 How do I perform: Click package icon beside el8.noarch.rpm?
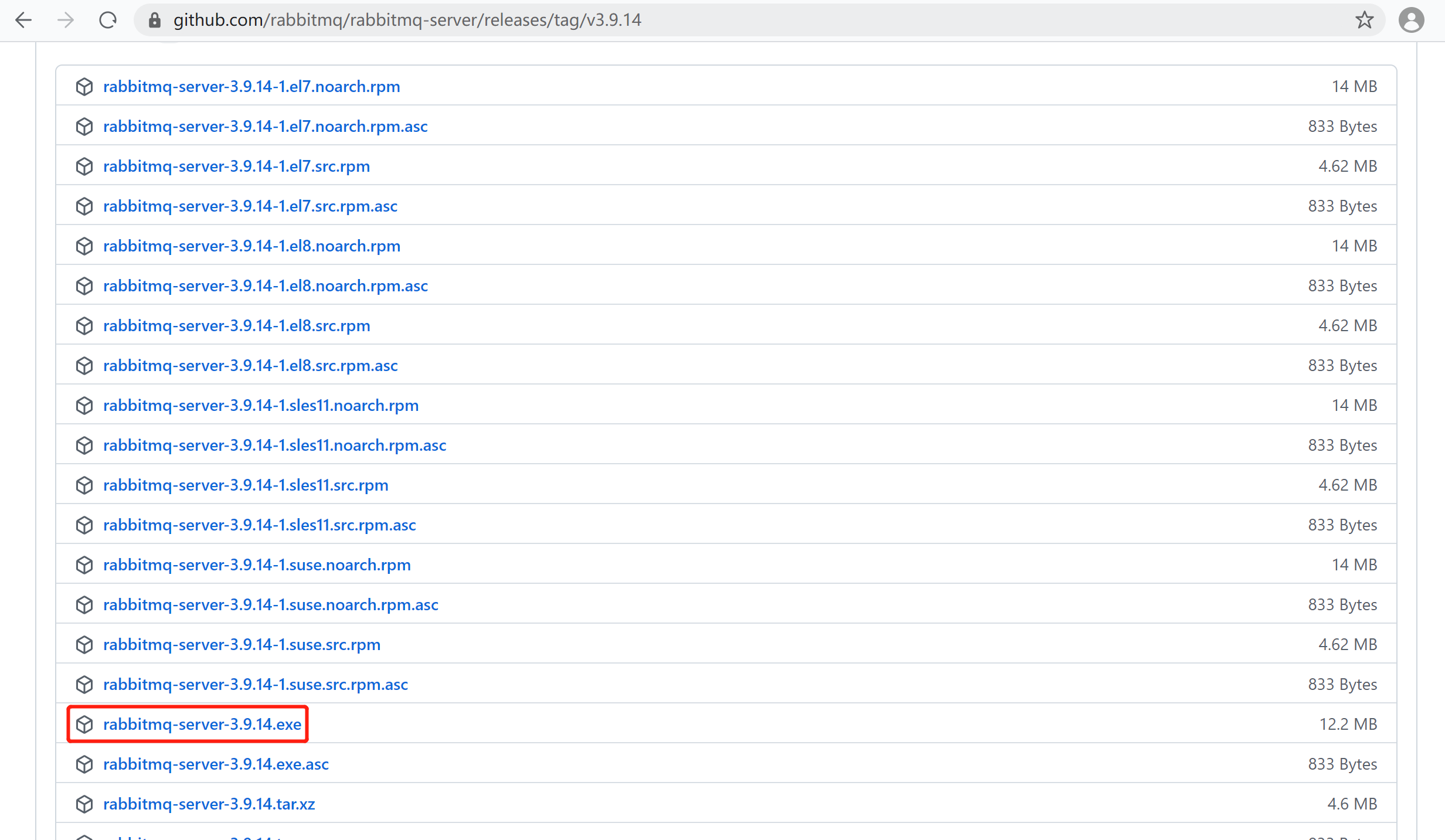tap(84, 246)
